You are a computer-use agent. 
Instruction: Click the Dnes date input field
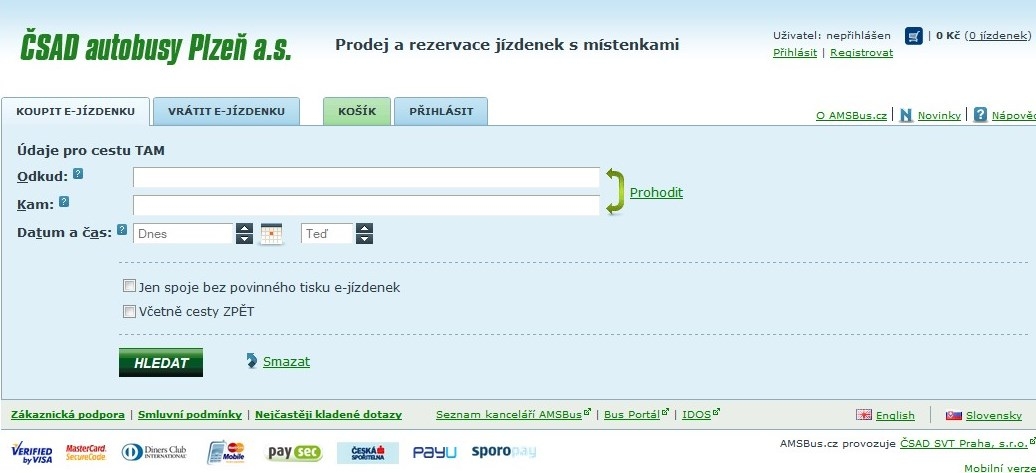[184, 234]
